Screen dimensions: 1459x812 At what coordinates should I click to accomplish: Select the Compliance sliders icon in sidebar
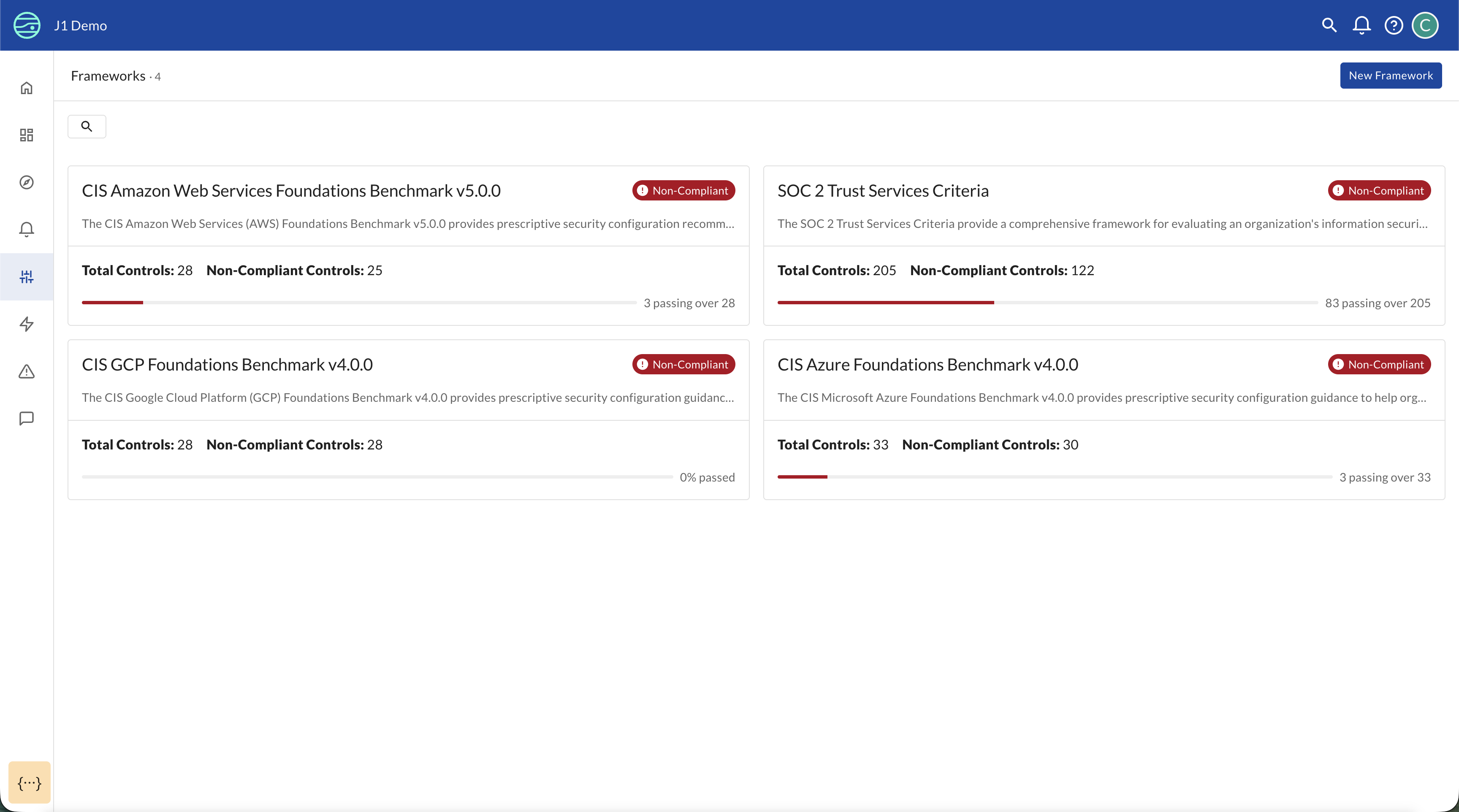pos(27,276)
